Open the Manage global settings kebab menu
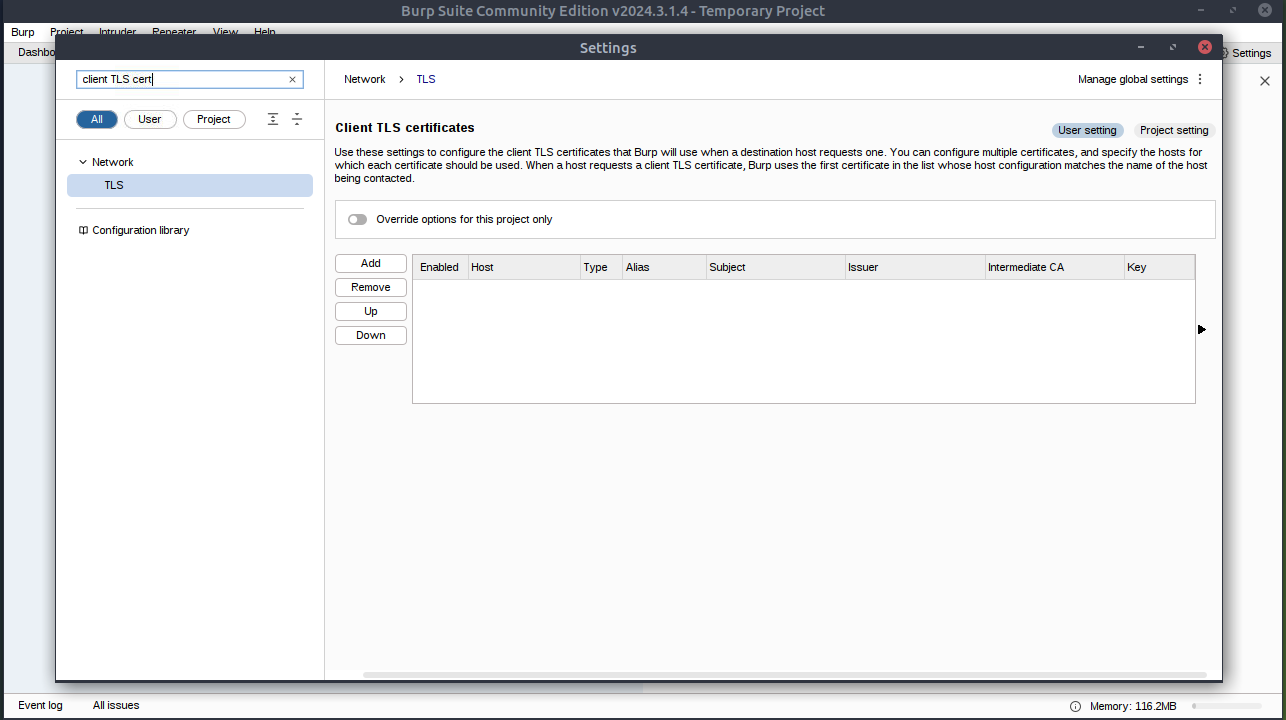 coord(1200,79)
